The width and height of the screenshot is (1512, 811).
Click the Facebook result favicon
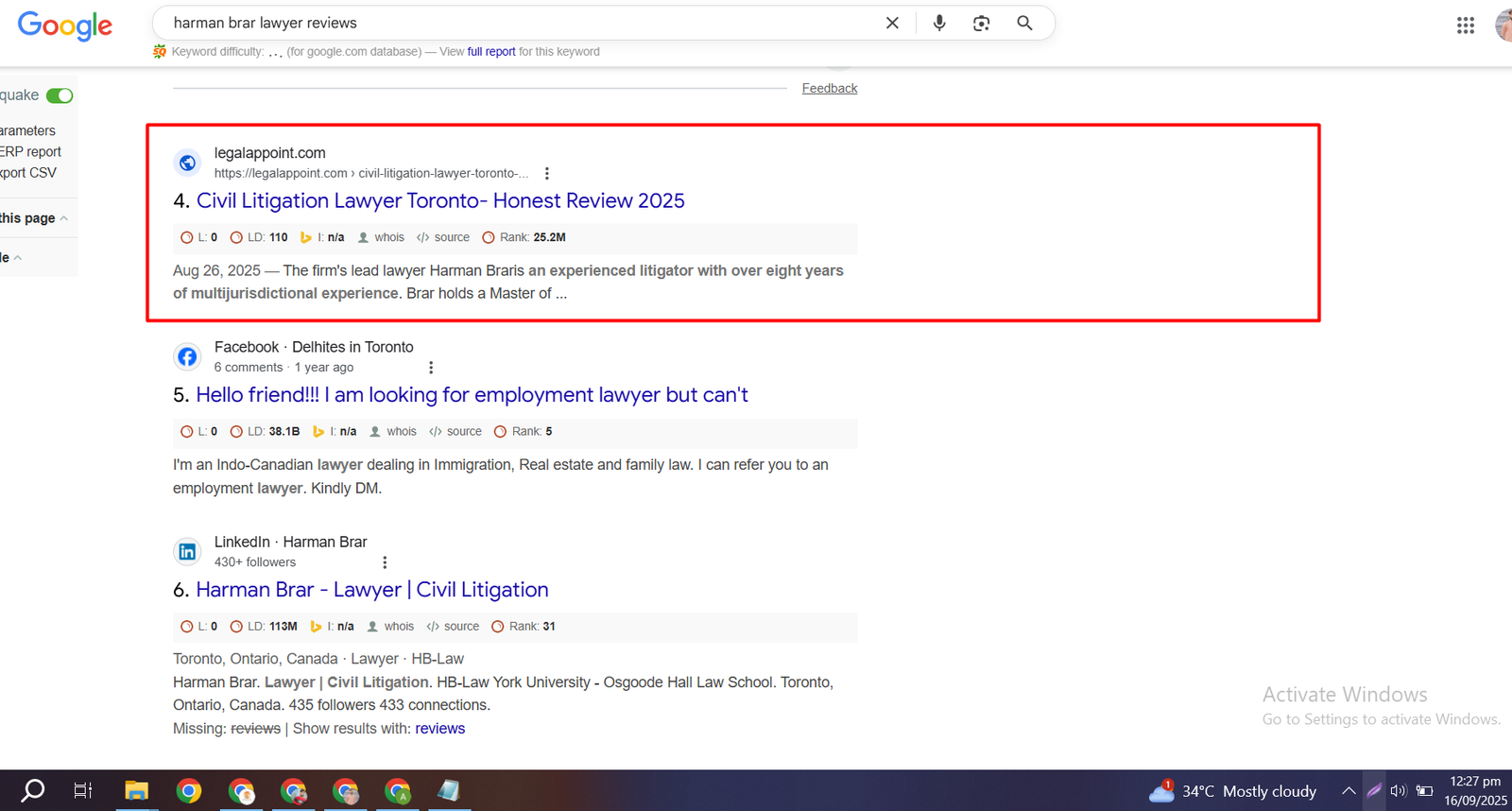187,356
